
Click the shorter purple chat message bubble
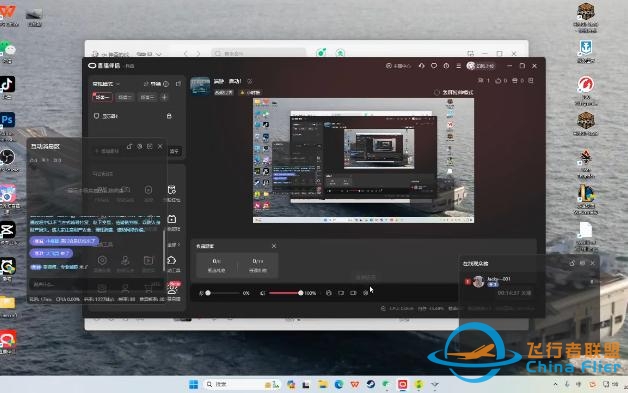(x=51, y=254)
